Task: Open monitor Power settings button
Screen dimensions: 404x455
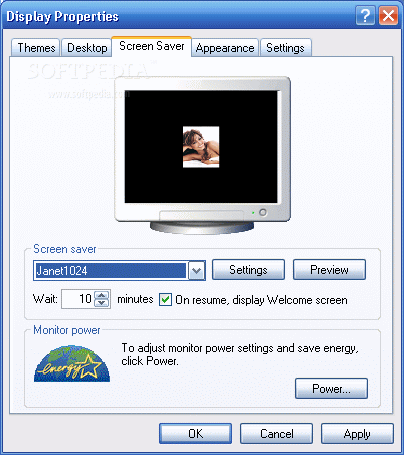Action: click(x=331, y=388)
